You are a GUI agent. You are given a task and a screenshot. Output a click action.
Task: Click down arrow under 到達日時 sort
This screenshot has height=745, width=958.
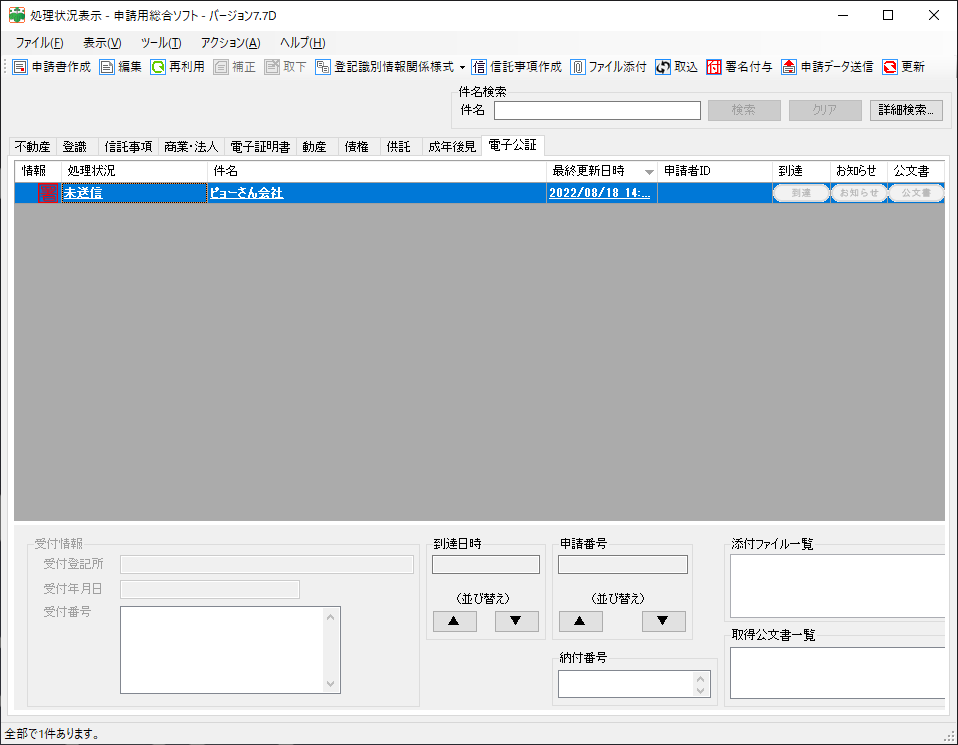[x=516, y=621]
